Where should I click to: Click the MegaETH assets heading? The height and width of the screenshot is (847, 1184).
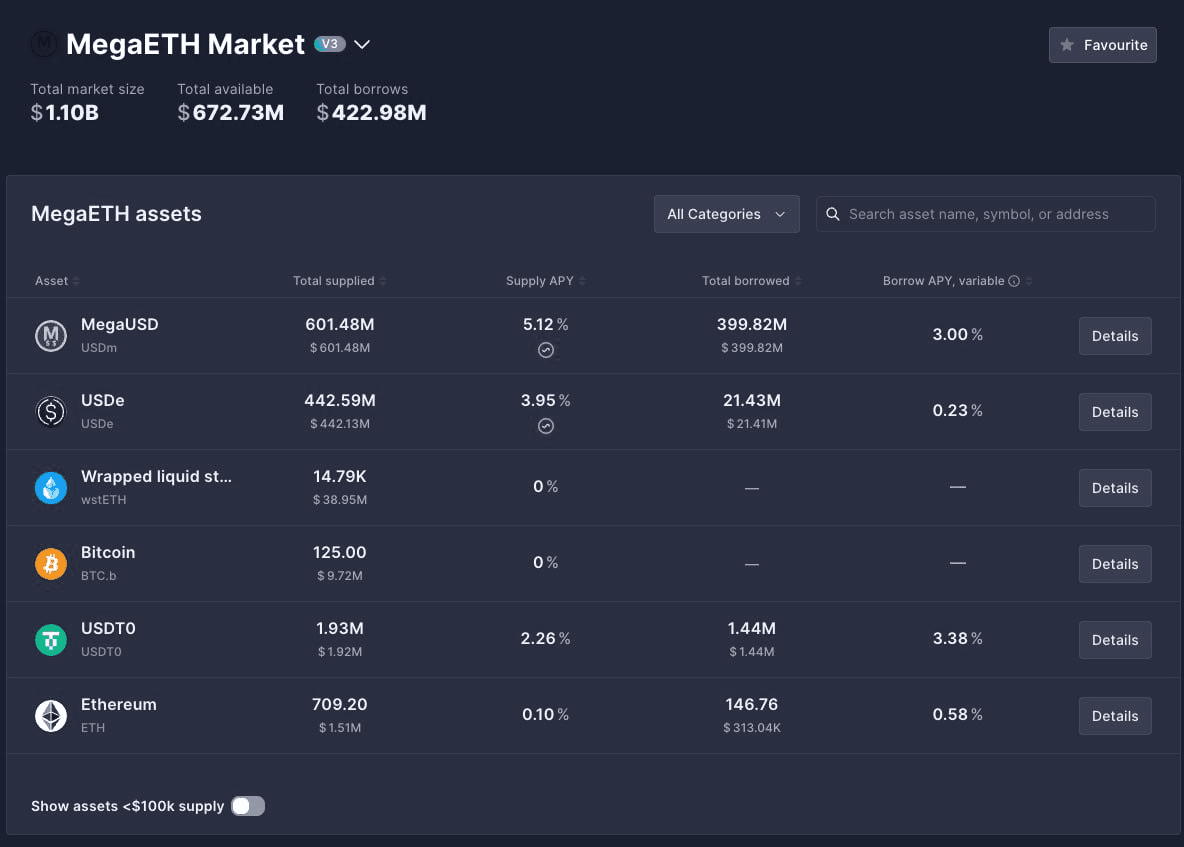pos(116,214)
